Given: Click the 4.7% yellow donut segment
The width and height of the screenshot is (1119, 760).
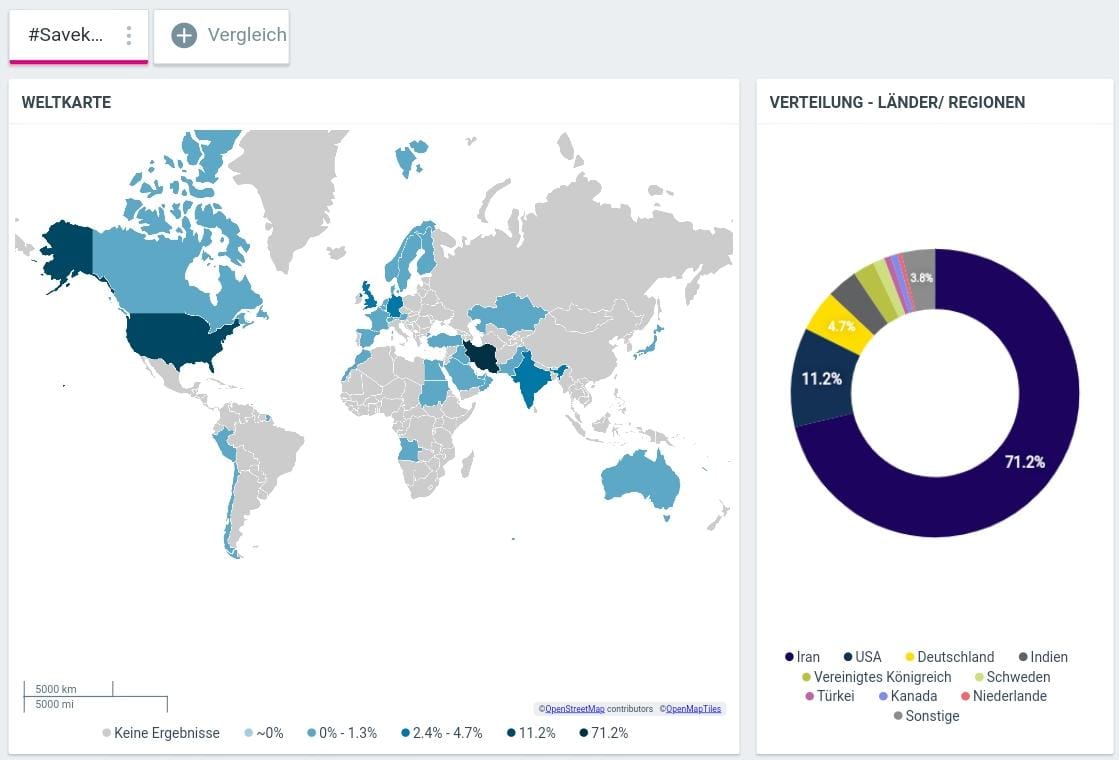Looking at the screenshot, I should point(842,326).
